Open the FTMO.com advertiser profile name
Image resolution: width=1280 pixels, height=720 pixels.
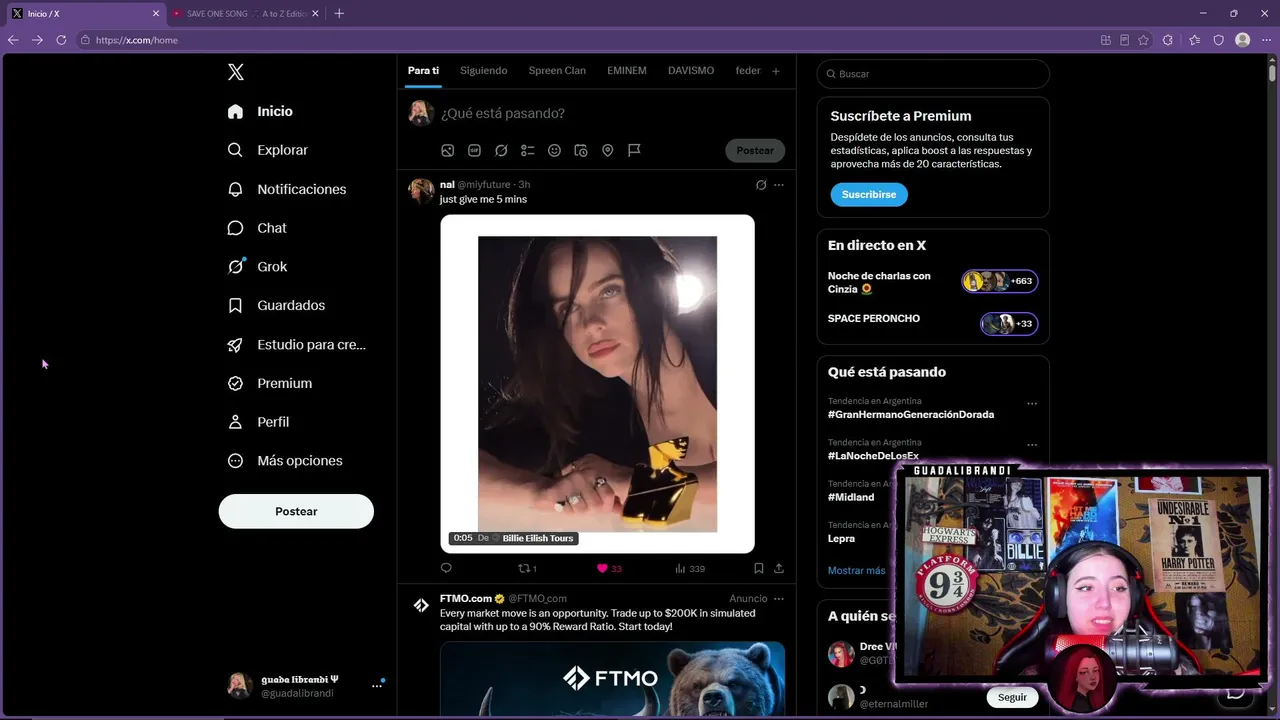tap(466, 598)
